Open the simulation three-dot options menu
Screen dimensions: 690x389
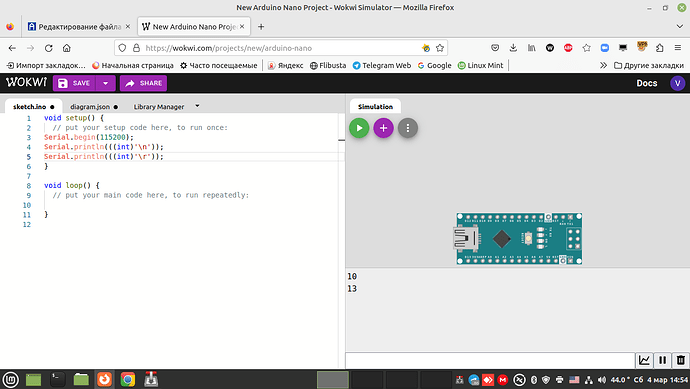pyautogui.click(x=408, y=128)
